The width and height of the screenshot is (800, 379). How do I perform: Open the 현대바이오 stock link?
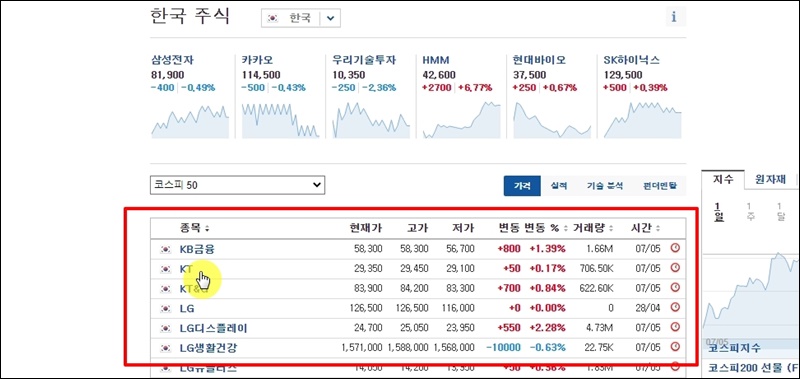click(x=539, y=60)
